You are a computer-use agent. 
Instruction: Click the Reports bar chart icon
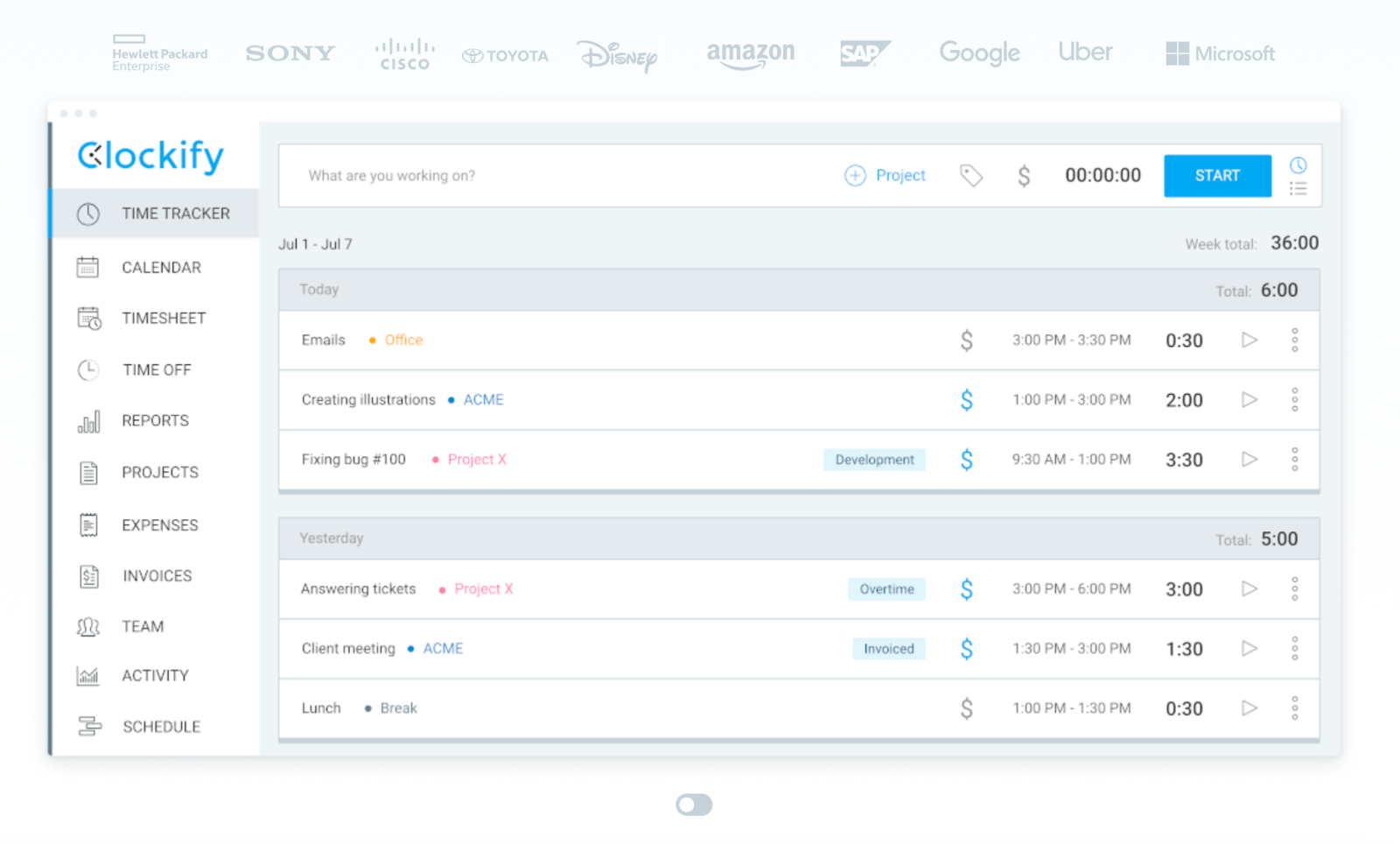pos(88,421)
